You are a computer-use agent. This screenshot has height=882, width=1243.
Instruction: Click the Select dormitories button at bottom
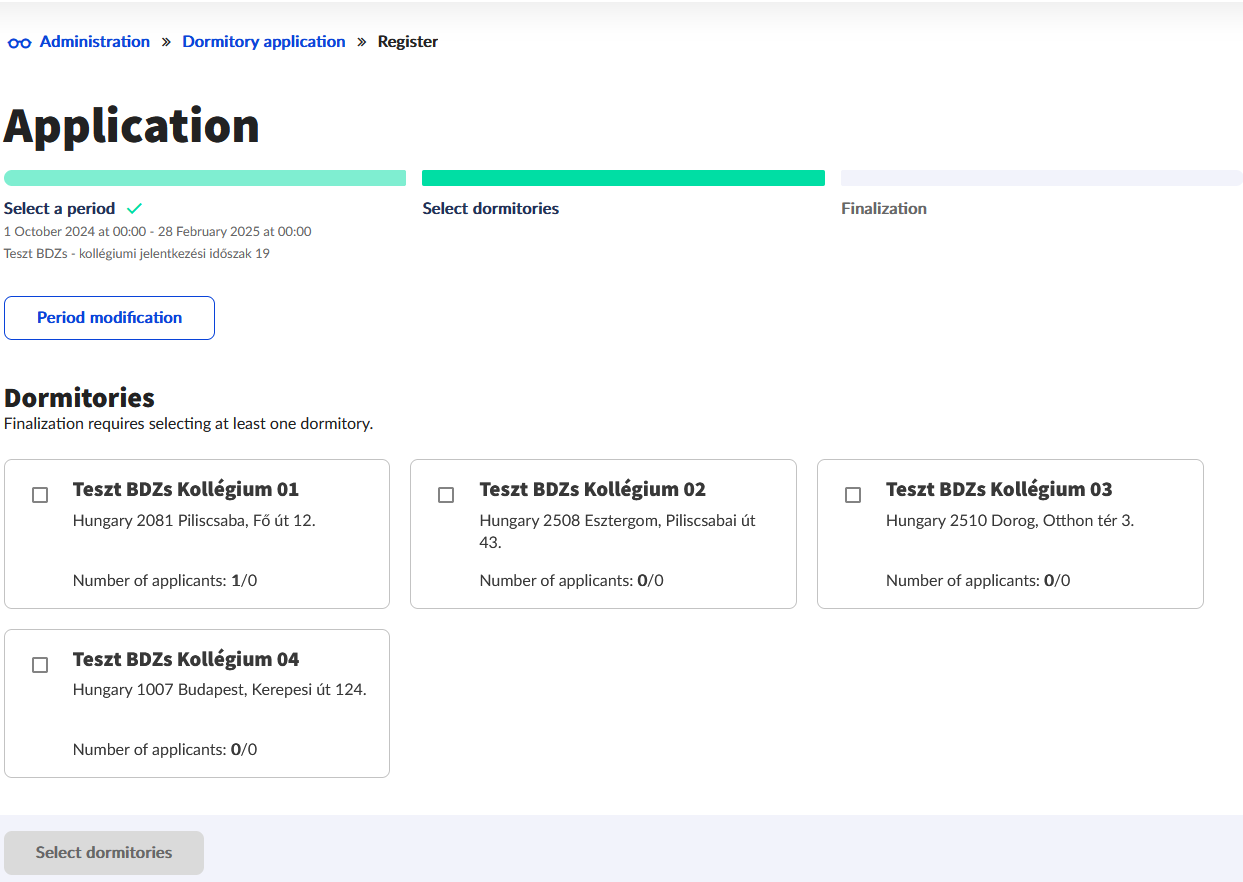point(104,853)
